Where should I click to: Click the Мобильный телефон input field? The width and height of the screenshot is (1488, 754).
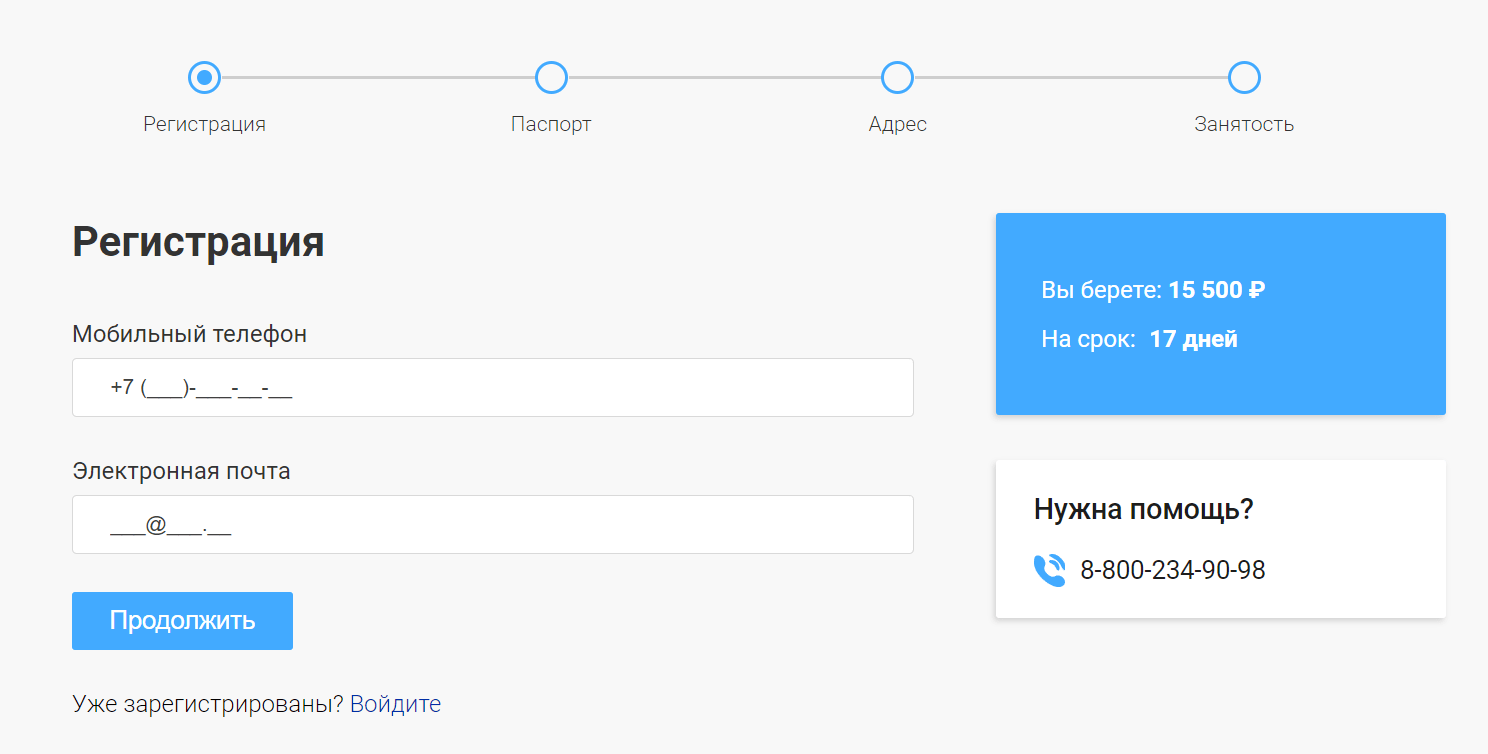tap(492, 387)
